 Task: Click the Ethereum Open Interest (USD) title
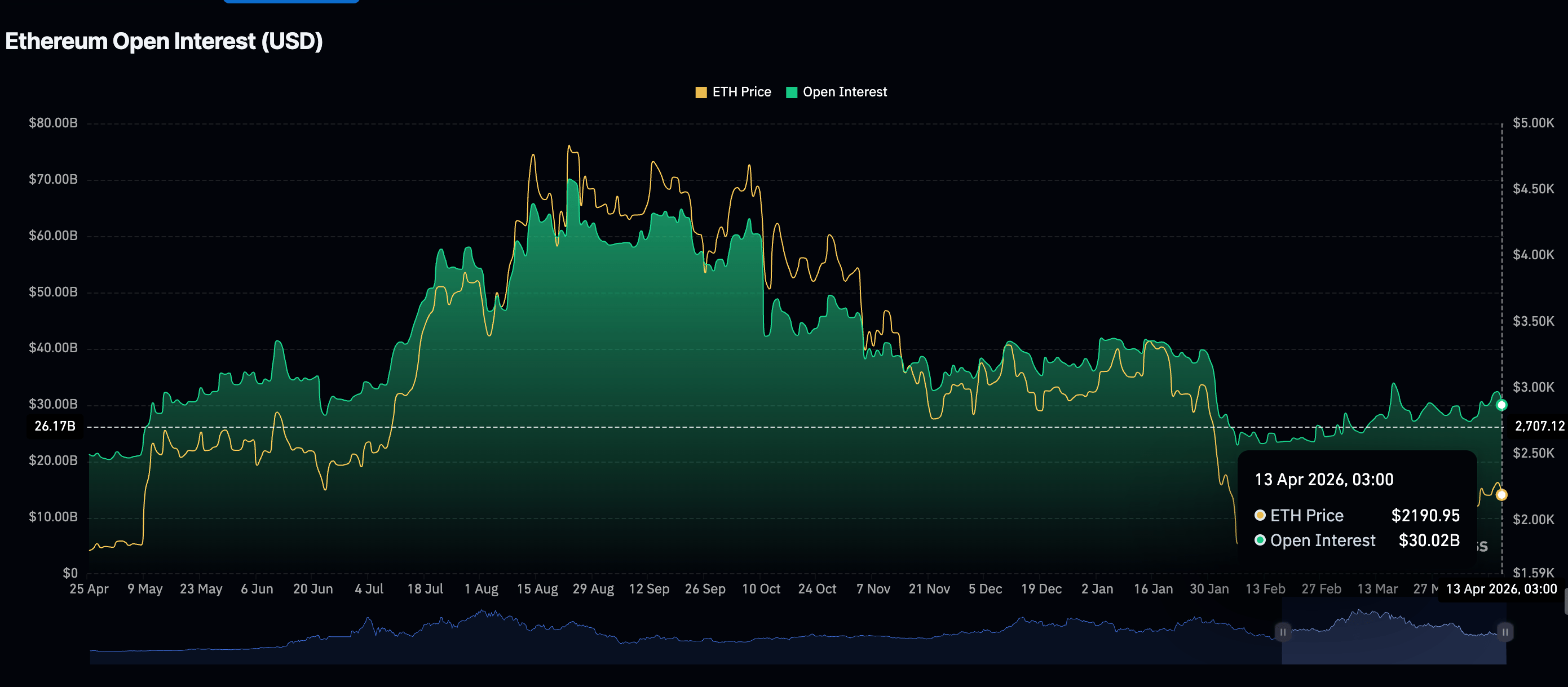[164, 41]
